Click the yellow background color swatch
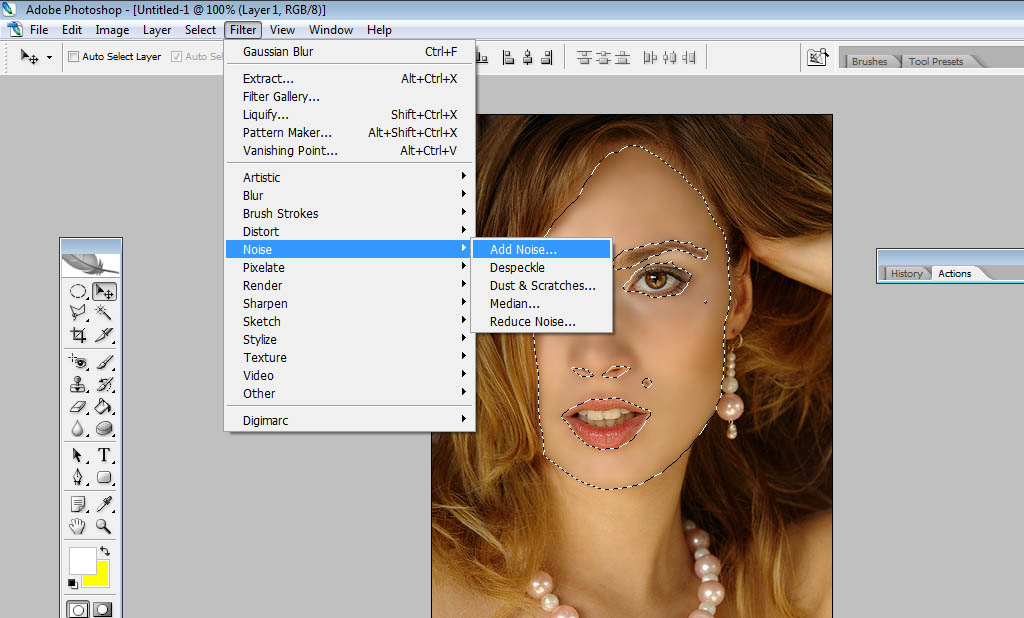Viewport: 1024px width, 618px height. click(x=97, y=575)
